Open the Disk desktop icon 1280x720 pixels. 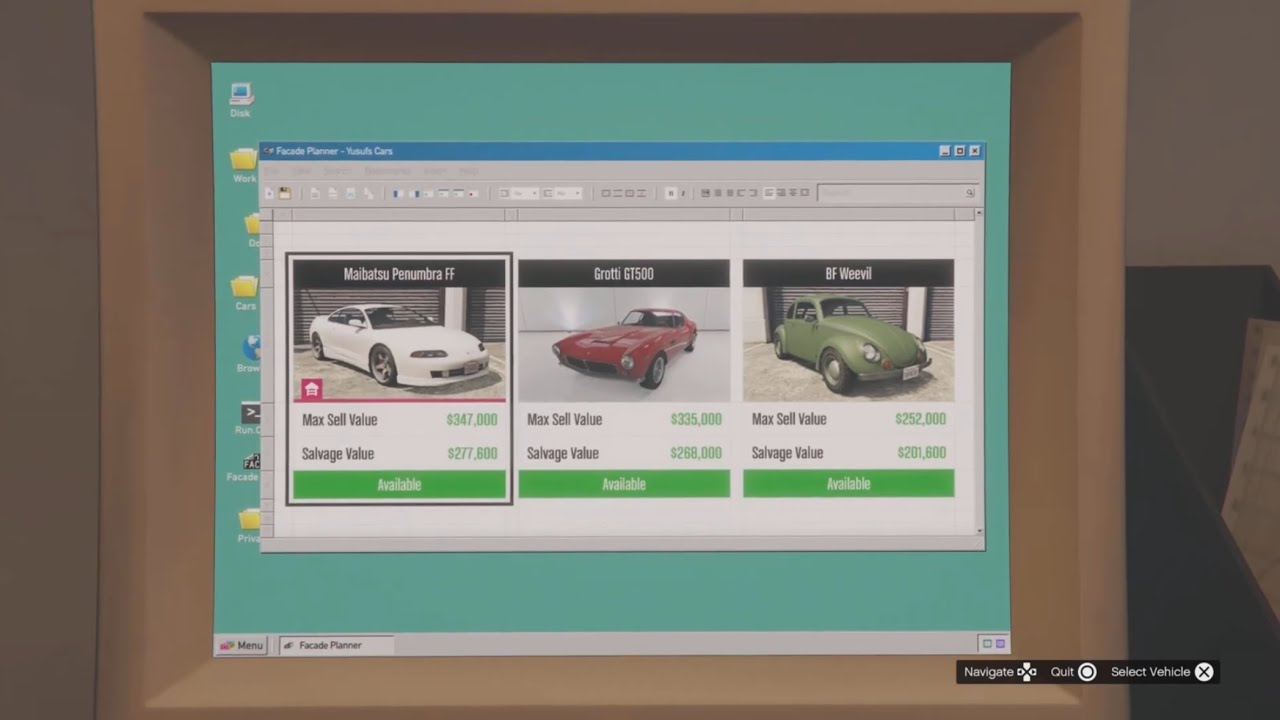pyautogui.click(x=240, y=100)
